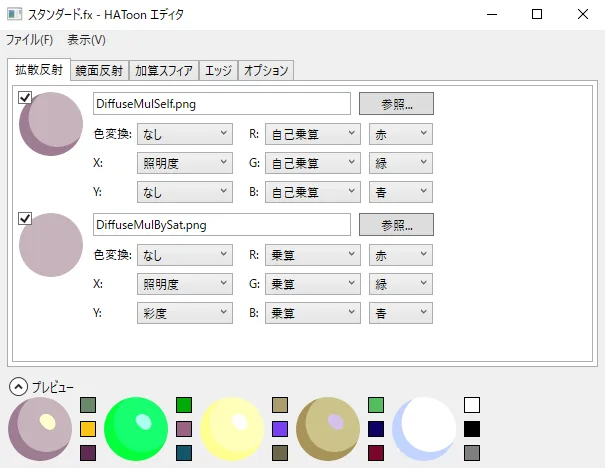Toggle the DiffuseMulBySat.png texture checkbox
The width and height of the screenshot is (605, 468).
coord(25,219)
